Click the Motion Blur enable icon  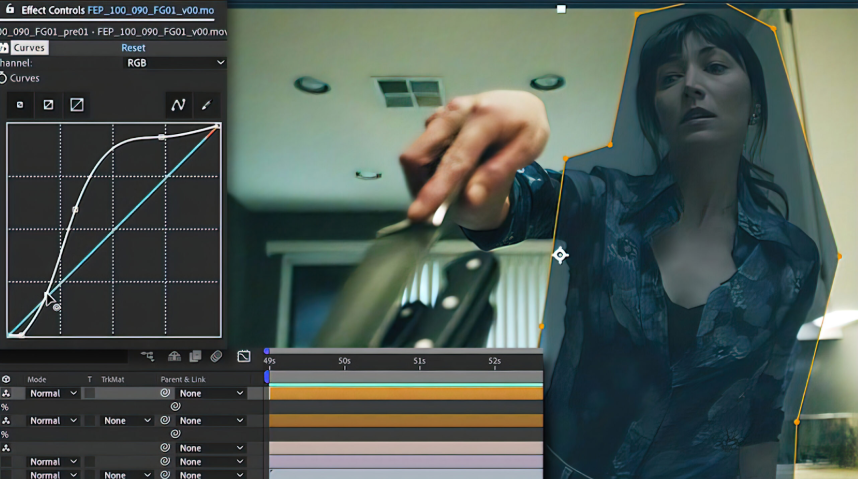coord(216,356)
